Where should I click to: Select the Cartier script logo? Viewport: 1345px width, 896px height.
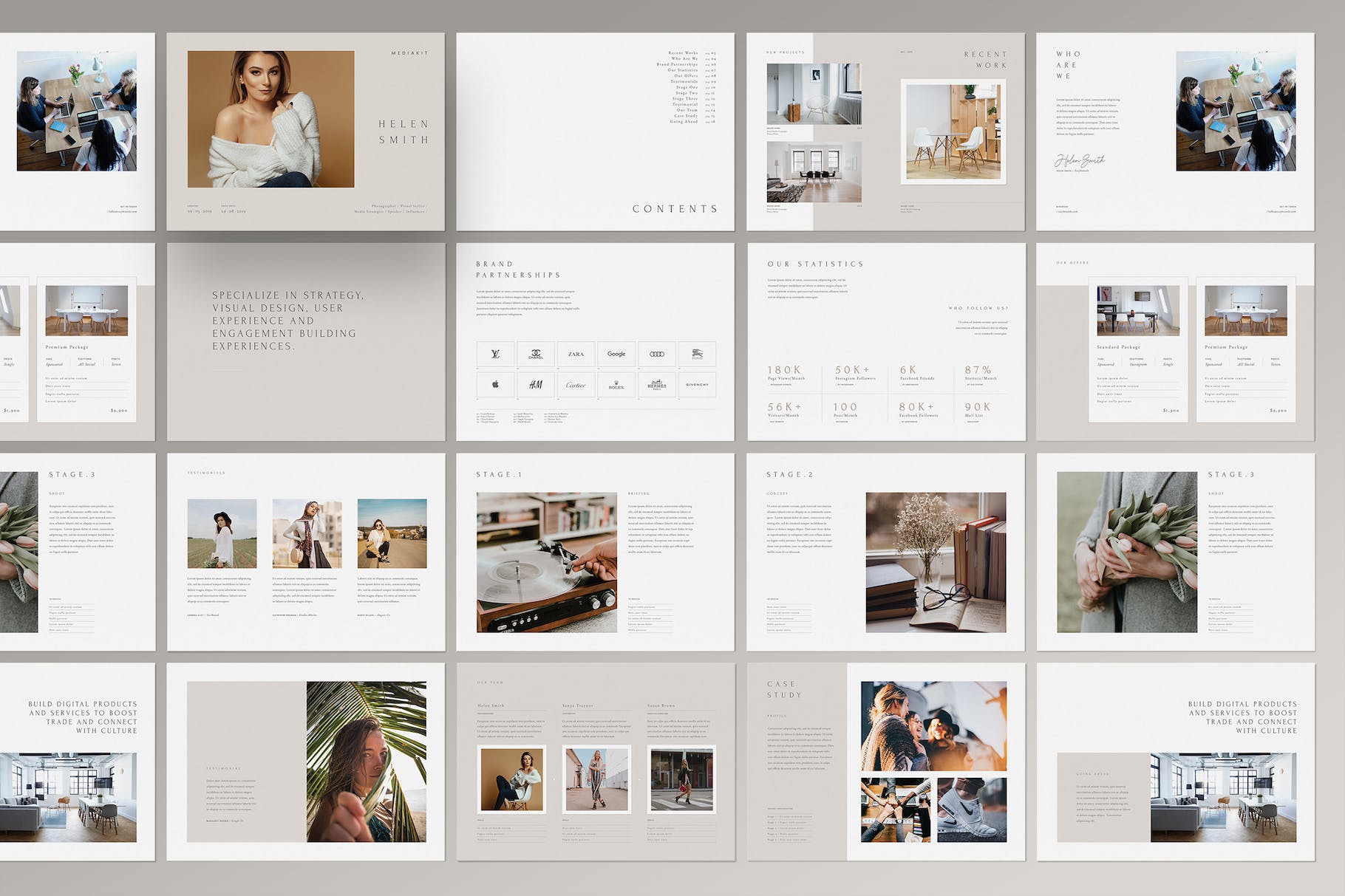point(576,385)
